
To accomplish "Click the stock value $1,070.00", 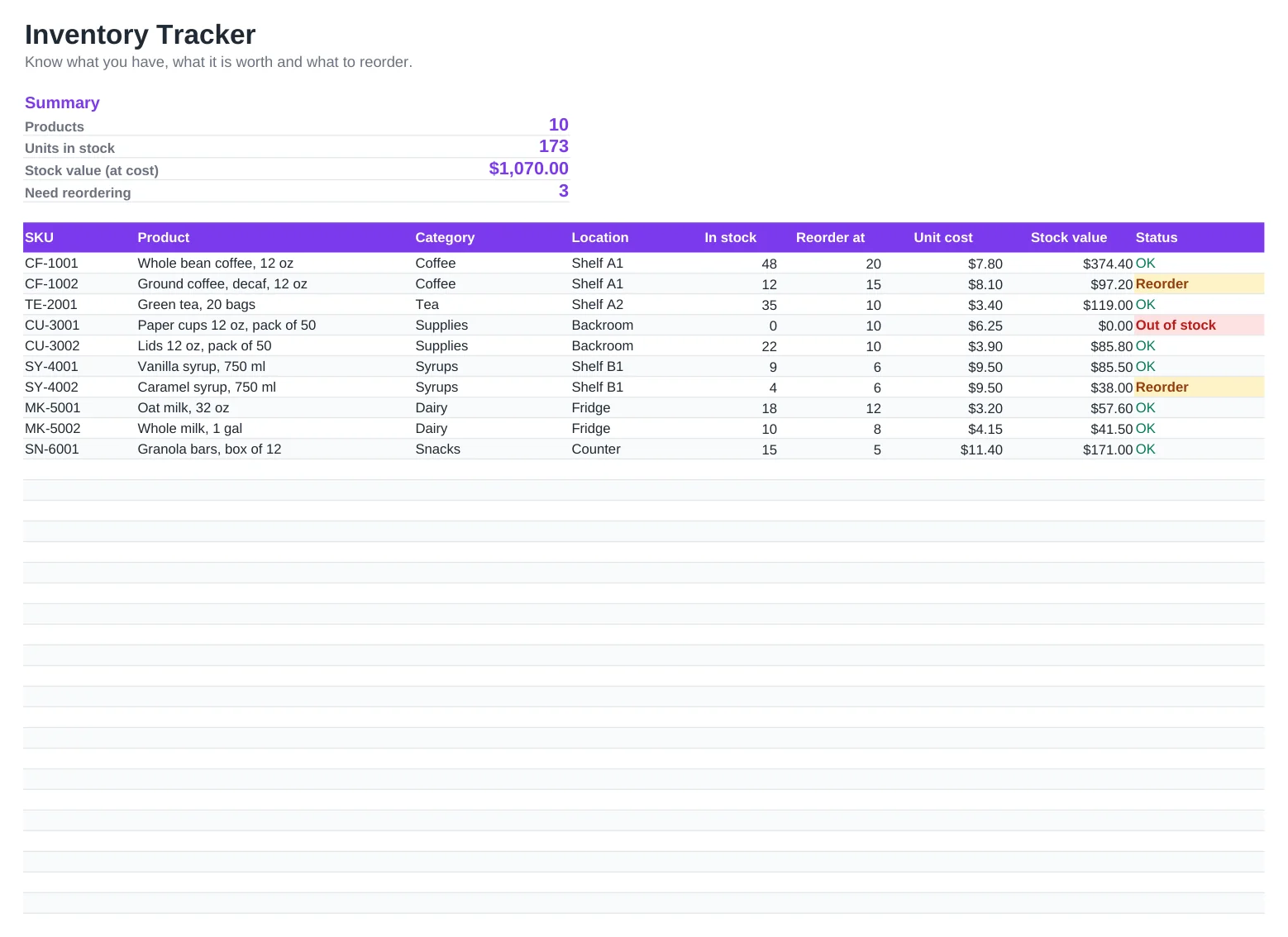I will (x=529, y=169).
